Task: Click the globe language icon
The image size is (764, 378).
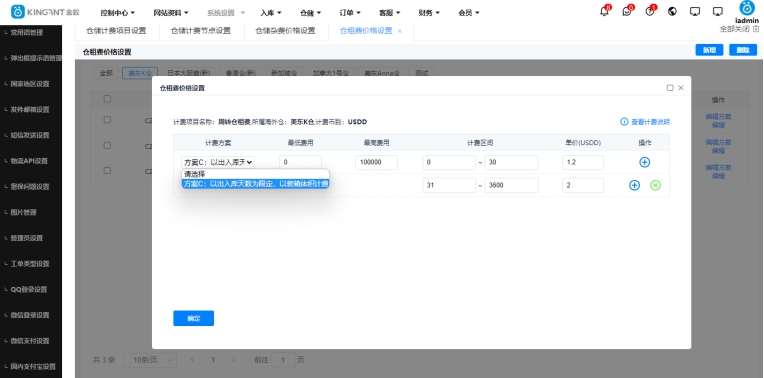Action: pos(672,12)
